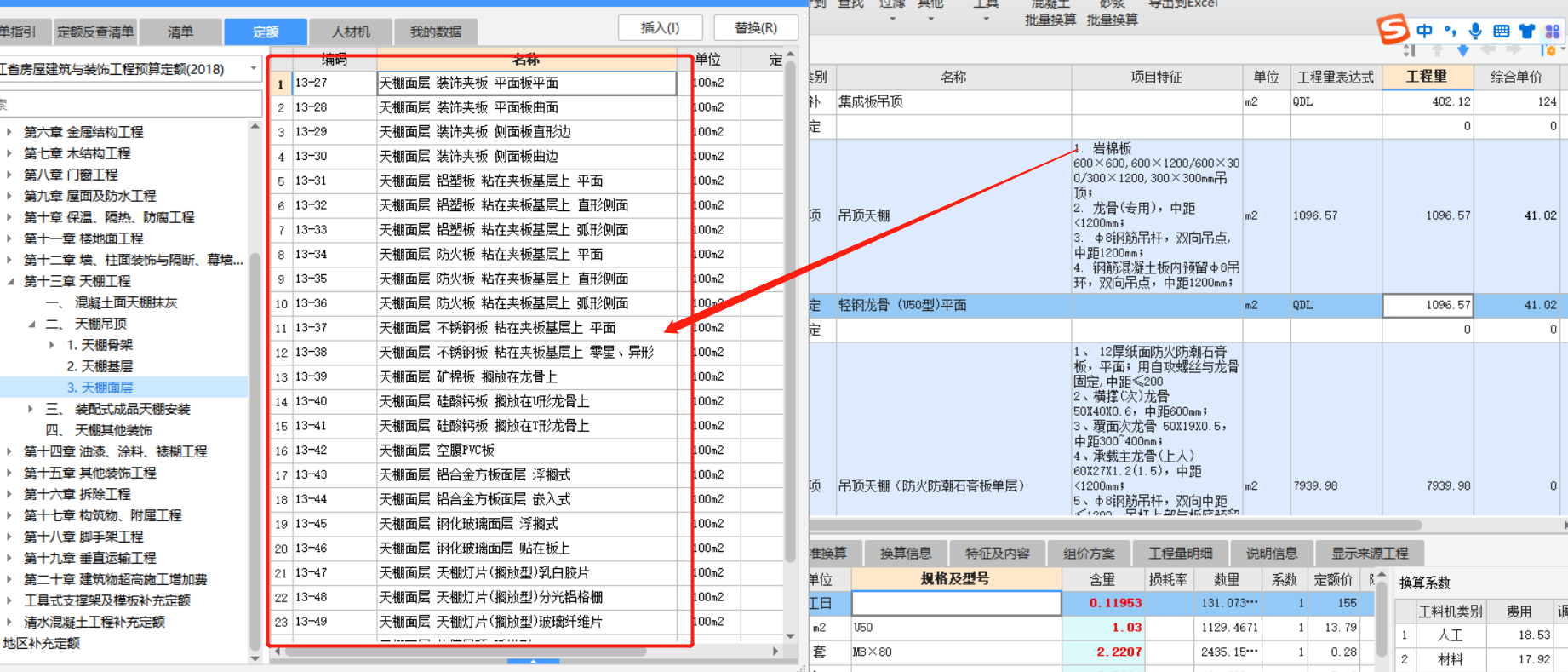Open the column settings gear icon
This screenshot has height=672, width=1568.
click(1548, 50)
